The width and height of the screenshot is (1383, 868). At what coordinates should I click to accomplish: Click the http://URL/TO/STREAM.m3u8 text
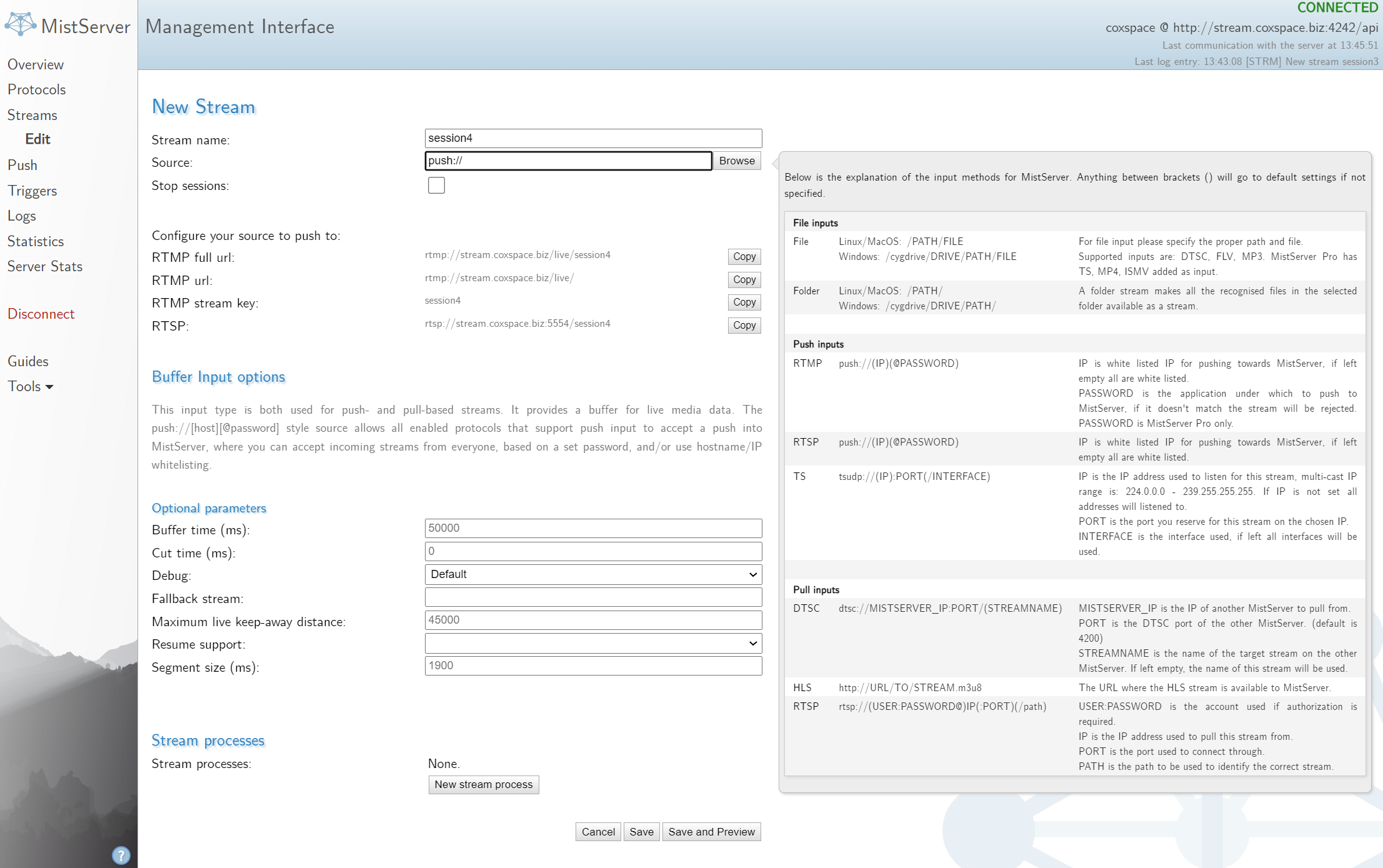[x=910, y=687]
